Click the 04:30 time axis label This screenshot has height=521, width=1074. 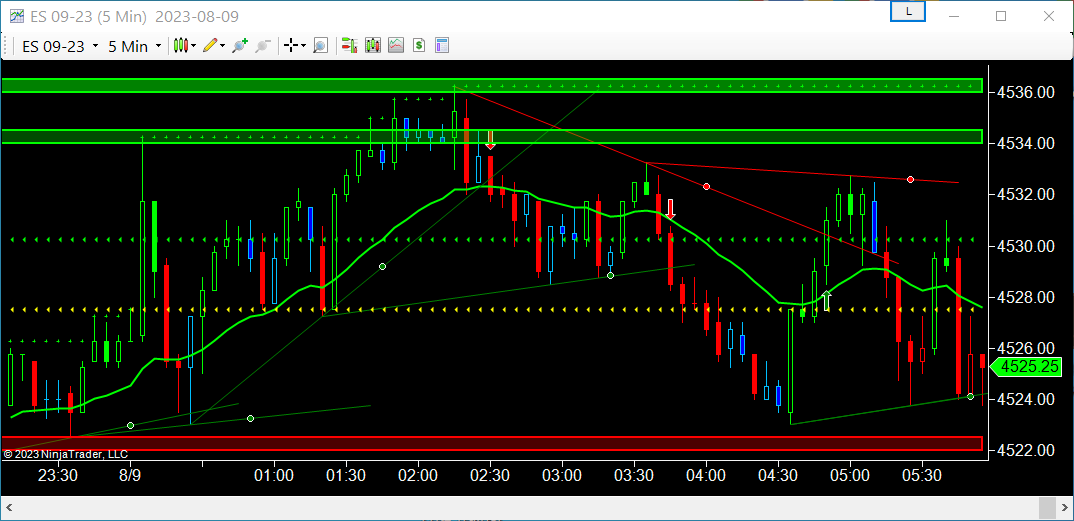pos(778,474)
